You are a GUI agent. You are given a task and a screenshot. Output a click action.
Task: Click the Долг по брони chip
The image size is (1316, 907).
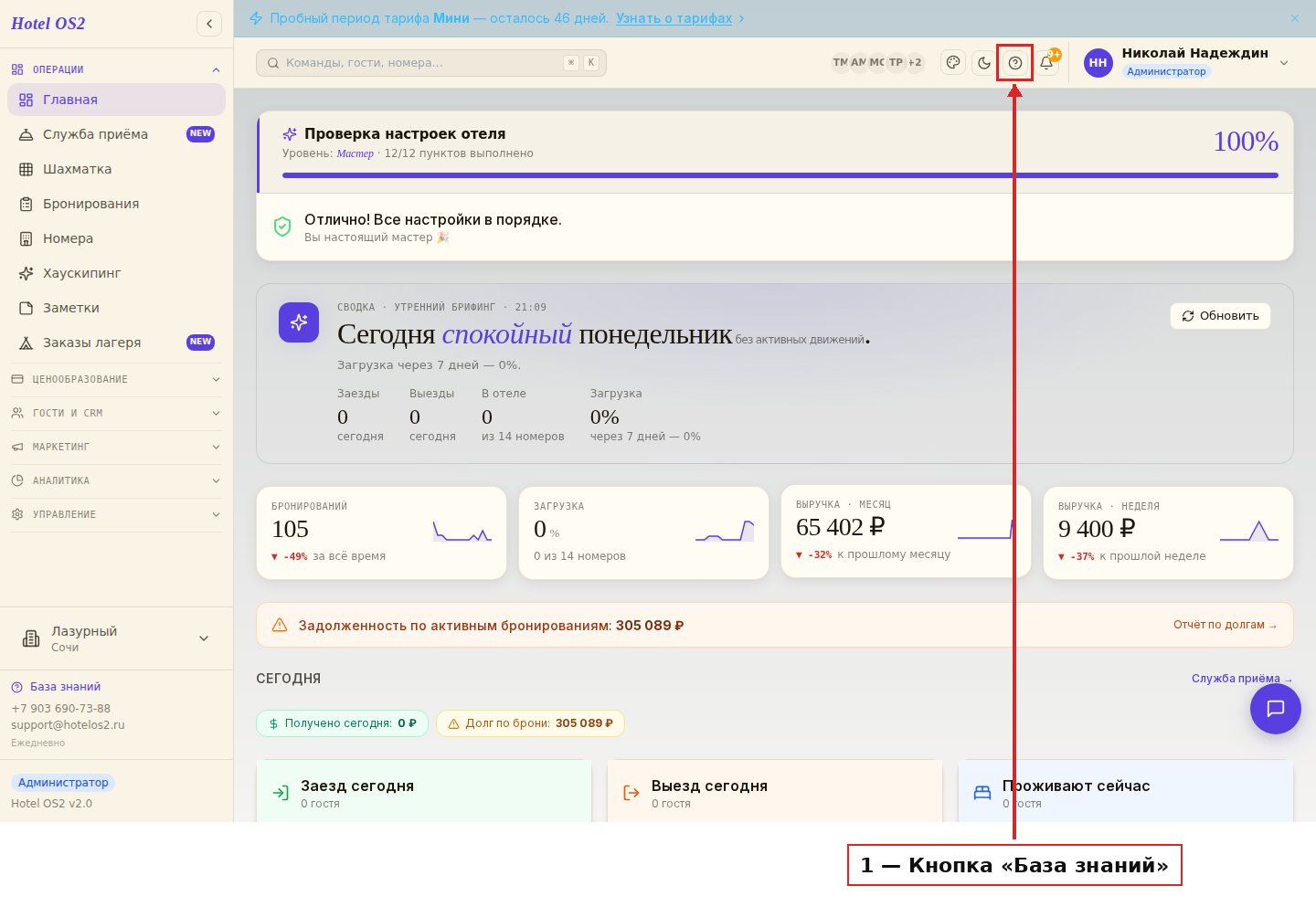(x=530, y=723)
